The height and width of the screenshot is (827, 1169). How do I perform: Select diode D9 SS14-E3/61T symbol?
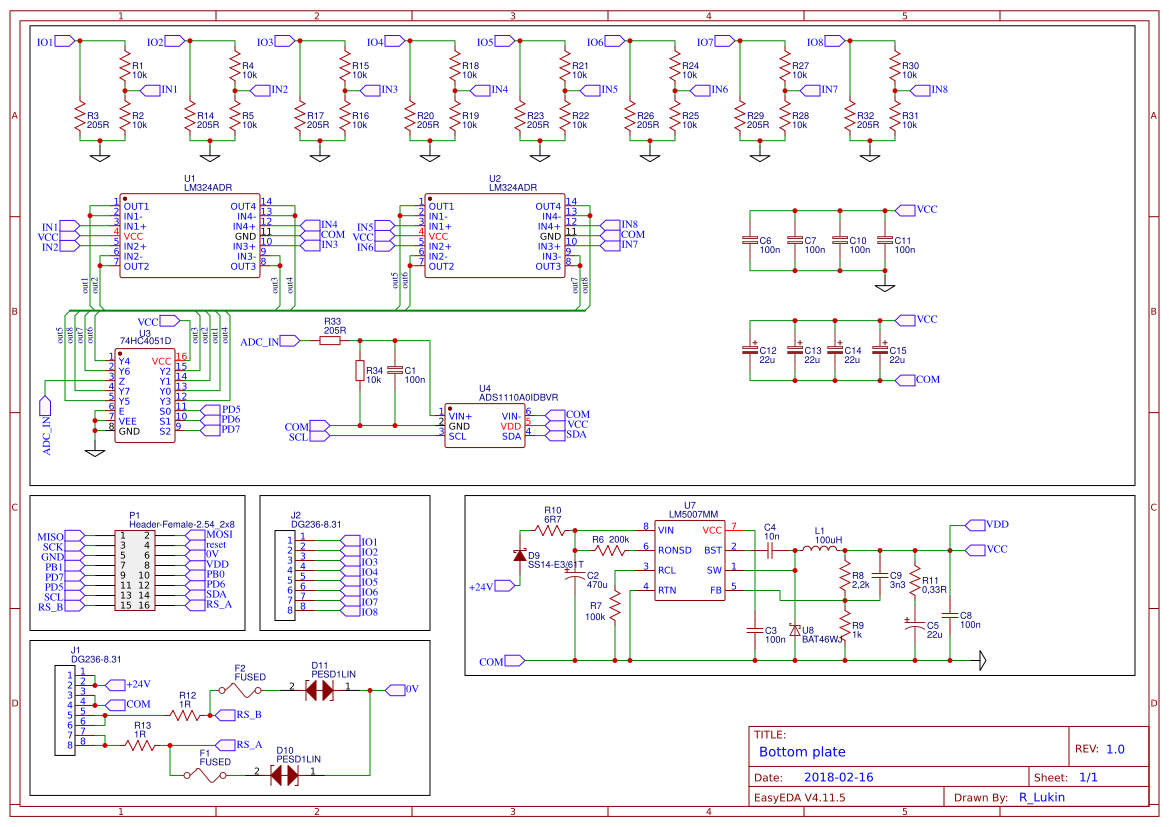pos(521,556)
